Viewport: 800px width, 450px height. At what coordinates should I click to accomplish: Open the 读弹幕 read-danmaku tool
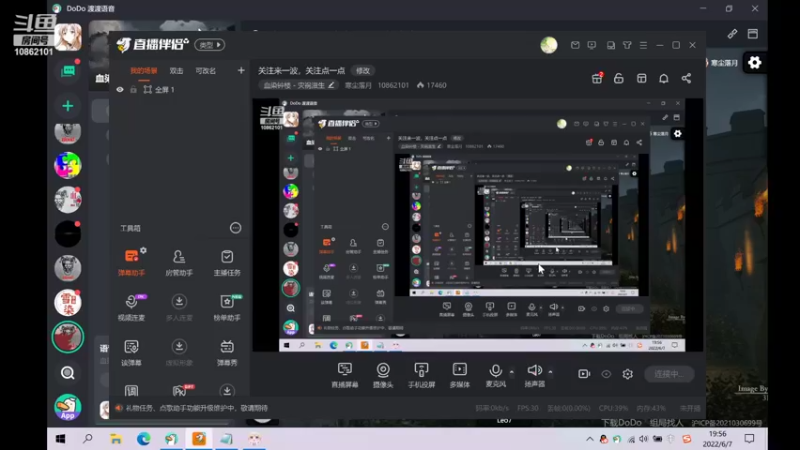[131, 353]
